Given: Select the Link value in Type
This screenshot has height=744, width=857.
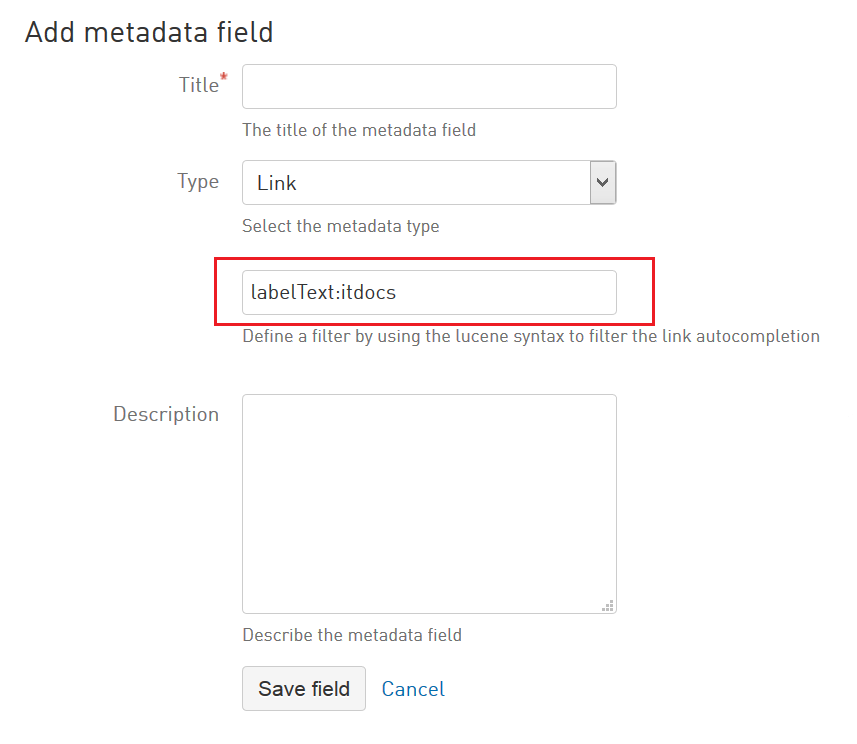Looking at the screenshot, I should [277, 184].
